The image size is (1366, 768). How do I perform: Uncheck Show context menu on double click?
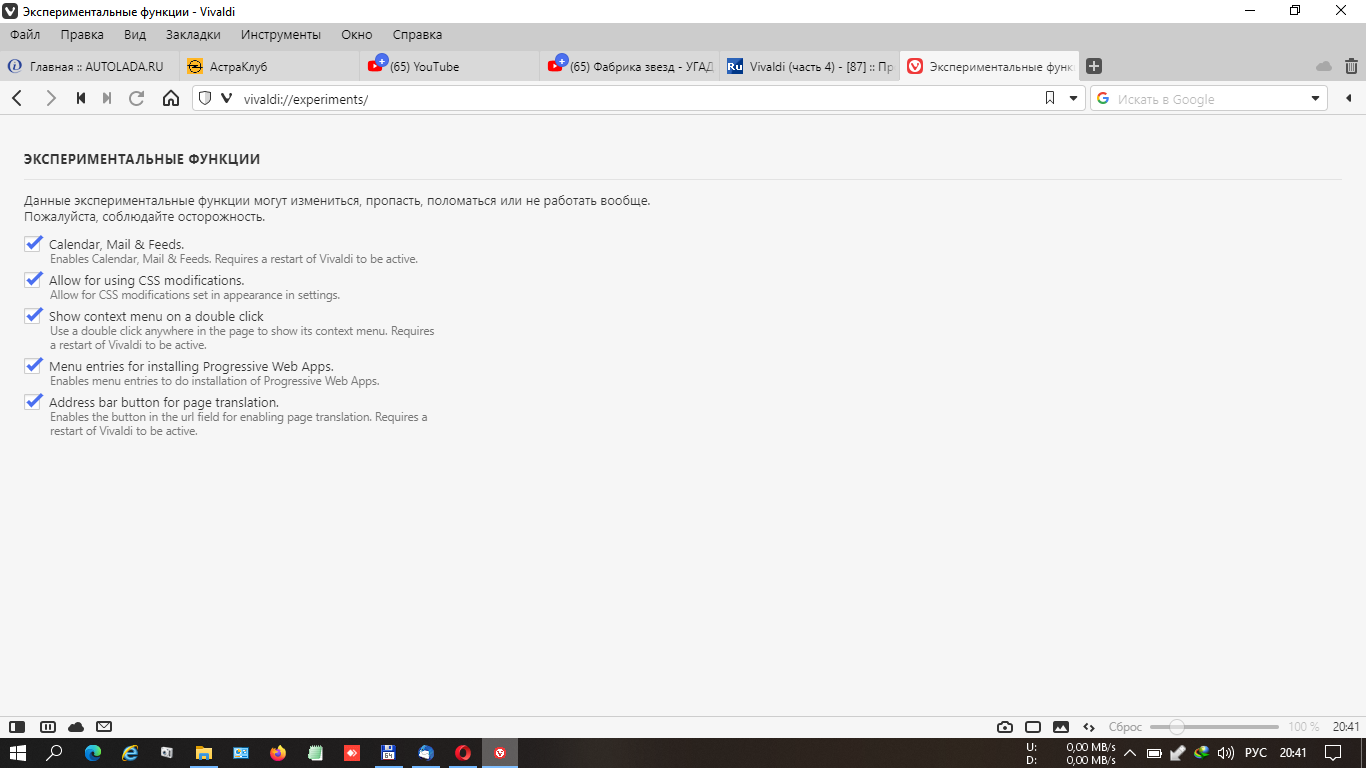34,316
